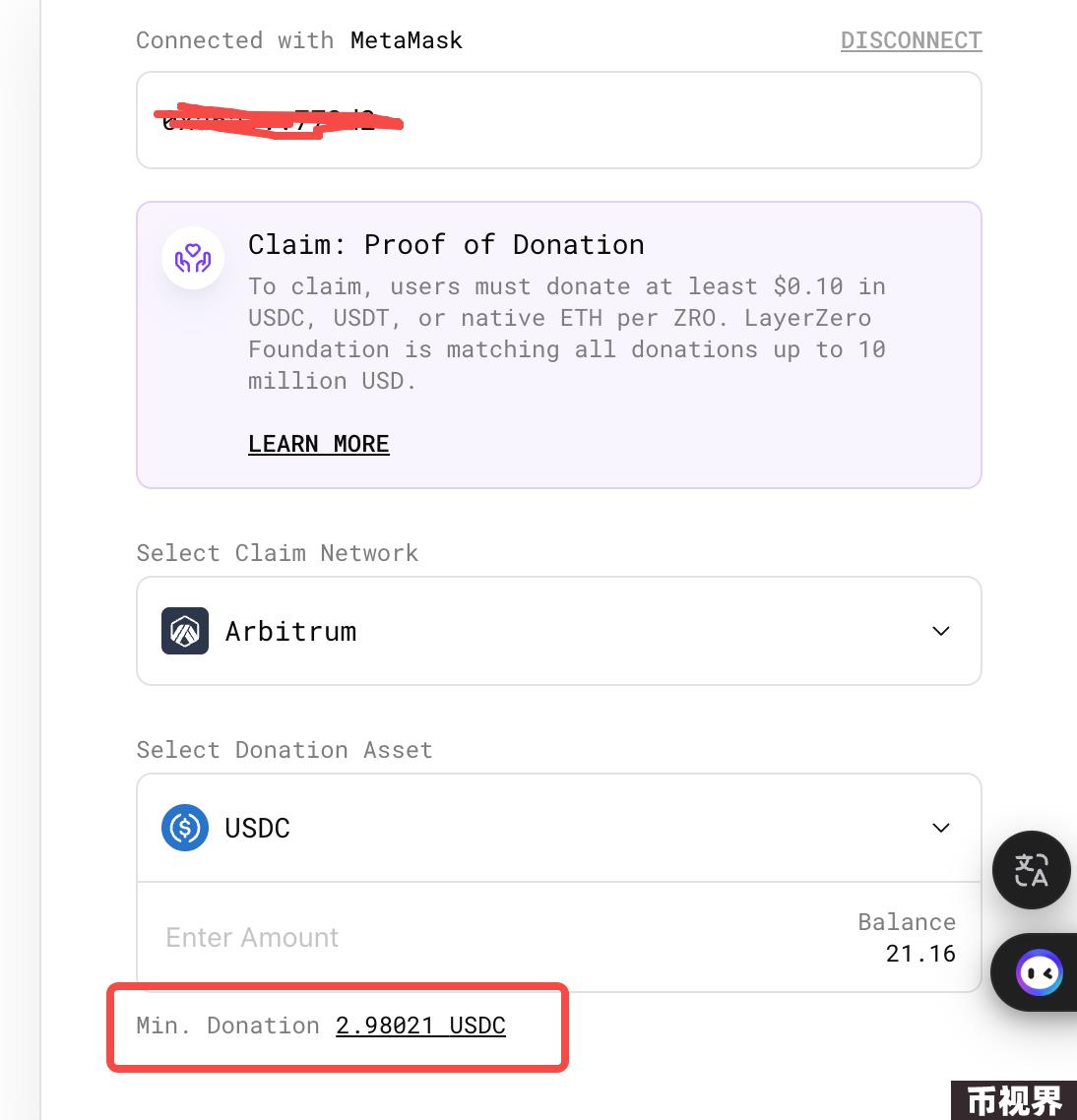Viewport: 1077px width, 1120px height.
Task: Open the USDC donation asset dropdown
Action: pyautogui.click(x=559, y=828)
